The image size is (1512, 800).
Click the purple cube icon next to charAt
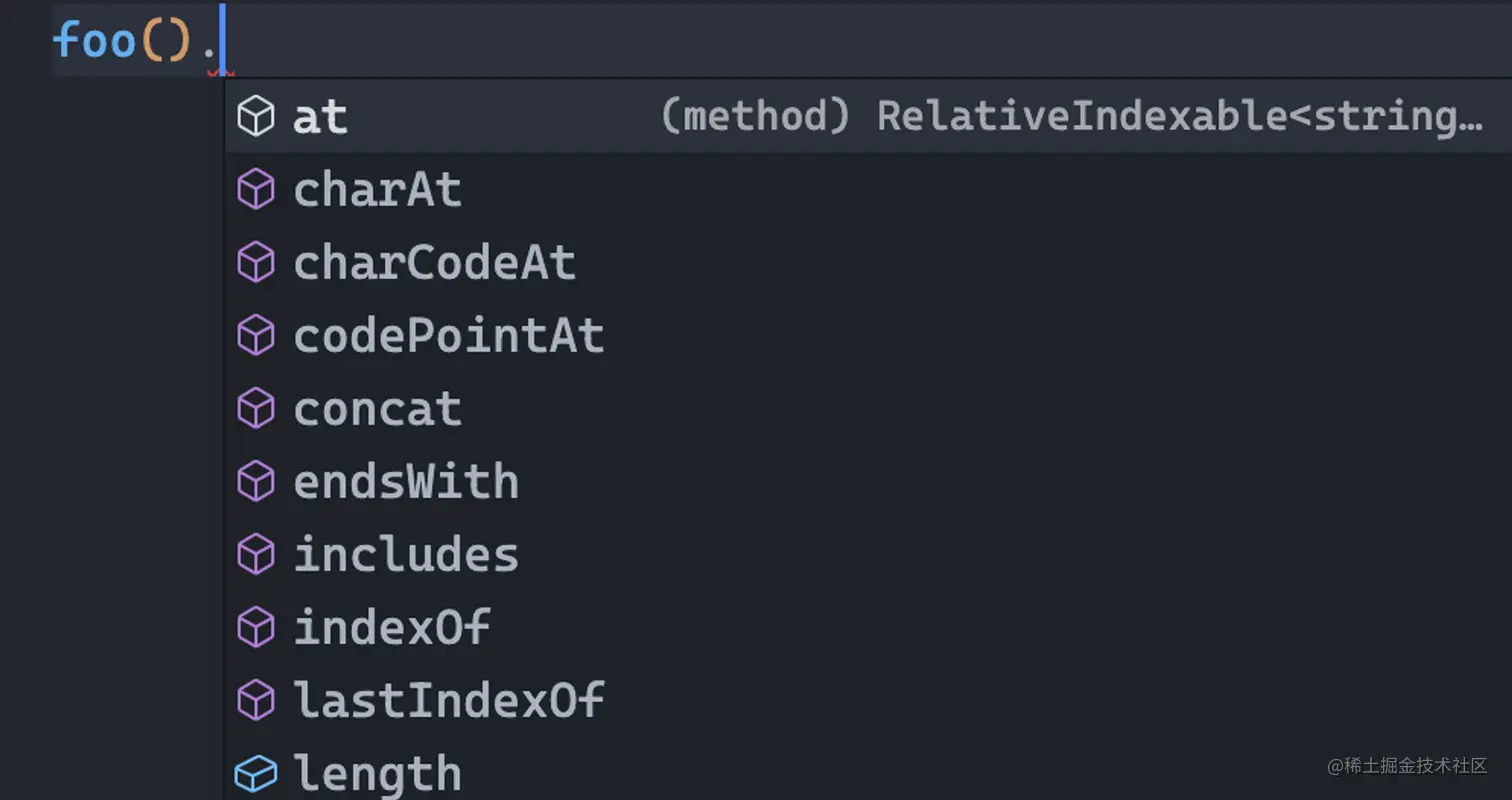click(x=256, y=190)
